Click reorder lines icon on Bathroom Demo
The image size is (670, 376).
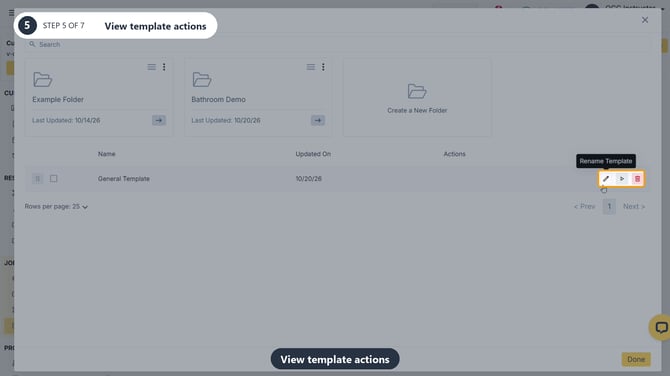311,67
